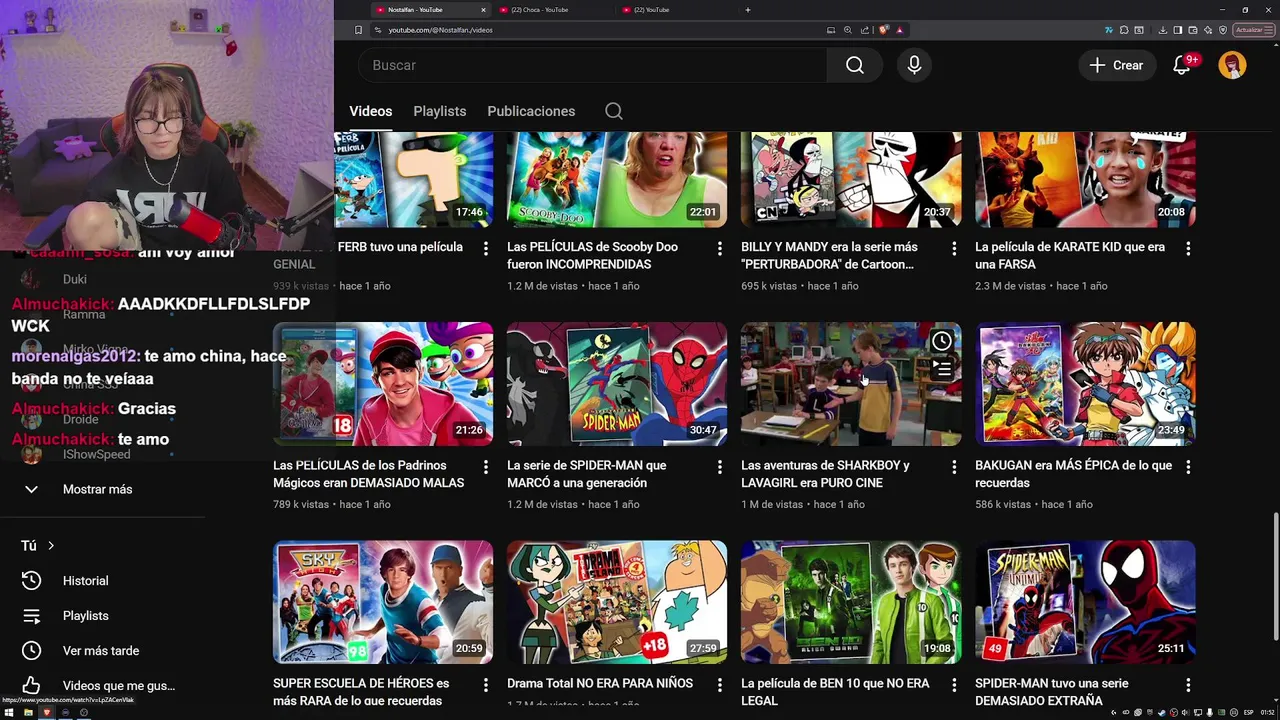
Task: Open BAKUGAN thumbnail with 23:49 duration
Action: point(1085,384)
